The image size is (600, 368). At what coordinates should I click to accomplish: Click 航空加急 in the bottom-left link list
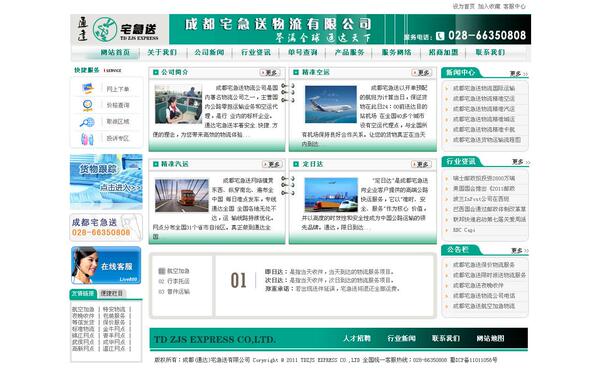coord(83,309)
